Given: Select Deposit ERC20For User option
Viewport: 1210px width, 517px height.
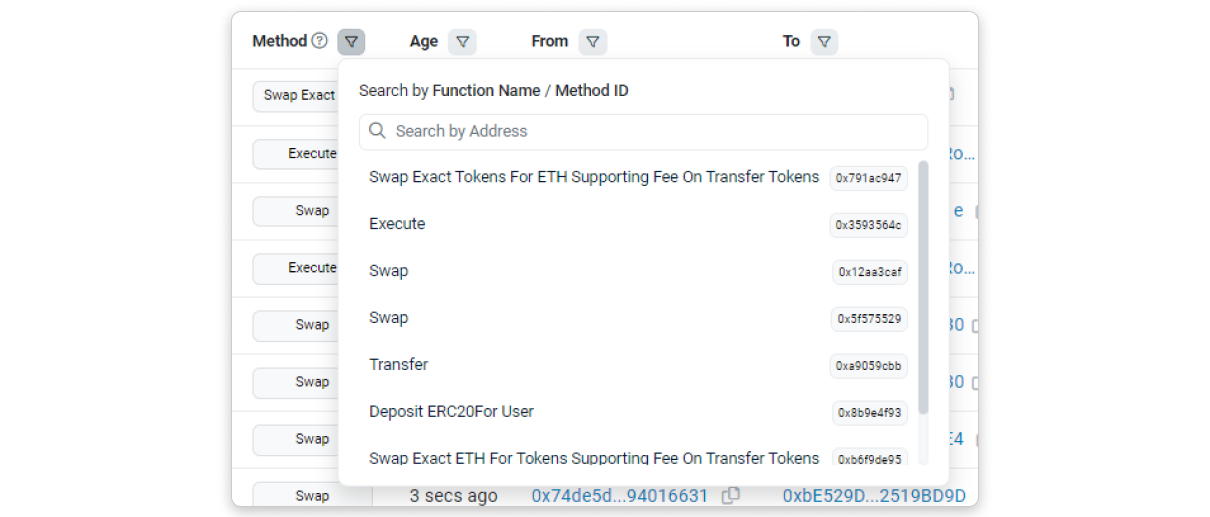Looking at the screenshot, I should pos(451,412).
